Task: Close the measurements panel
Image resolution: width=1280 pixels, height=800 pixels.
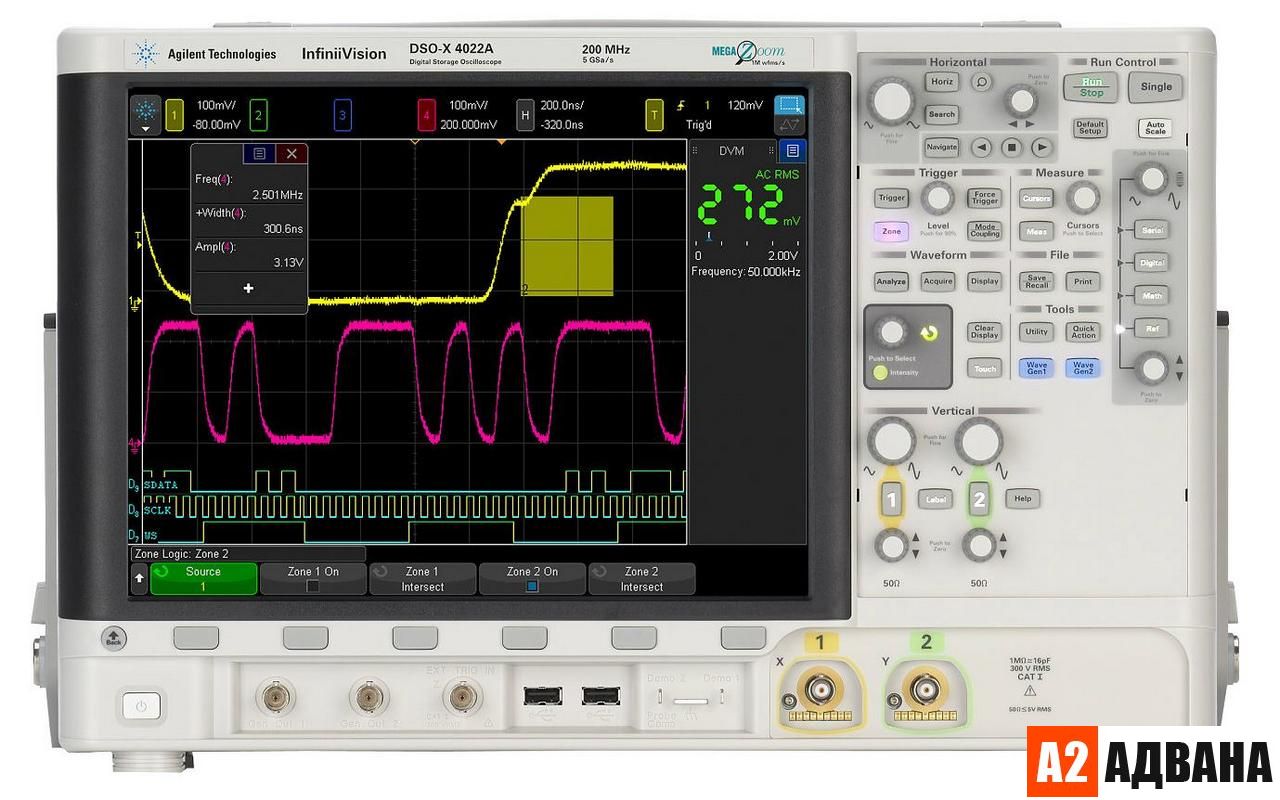Action: point(291,153)
